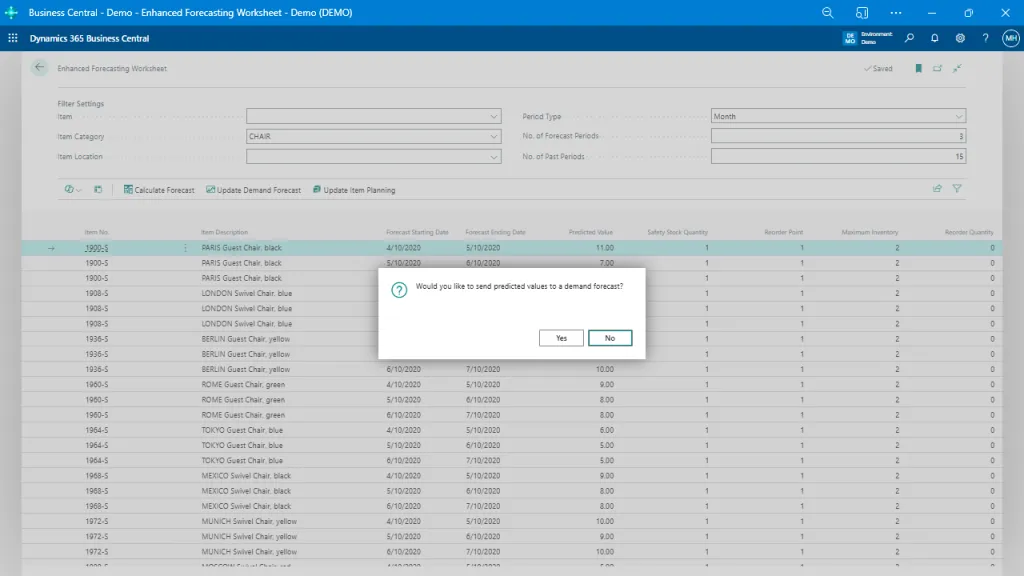Dismiss the demand forecast dialog with No
Viewport: 1024px width, 576px height.
click(x=610, y=337)
